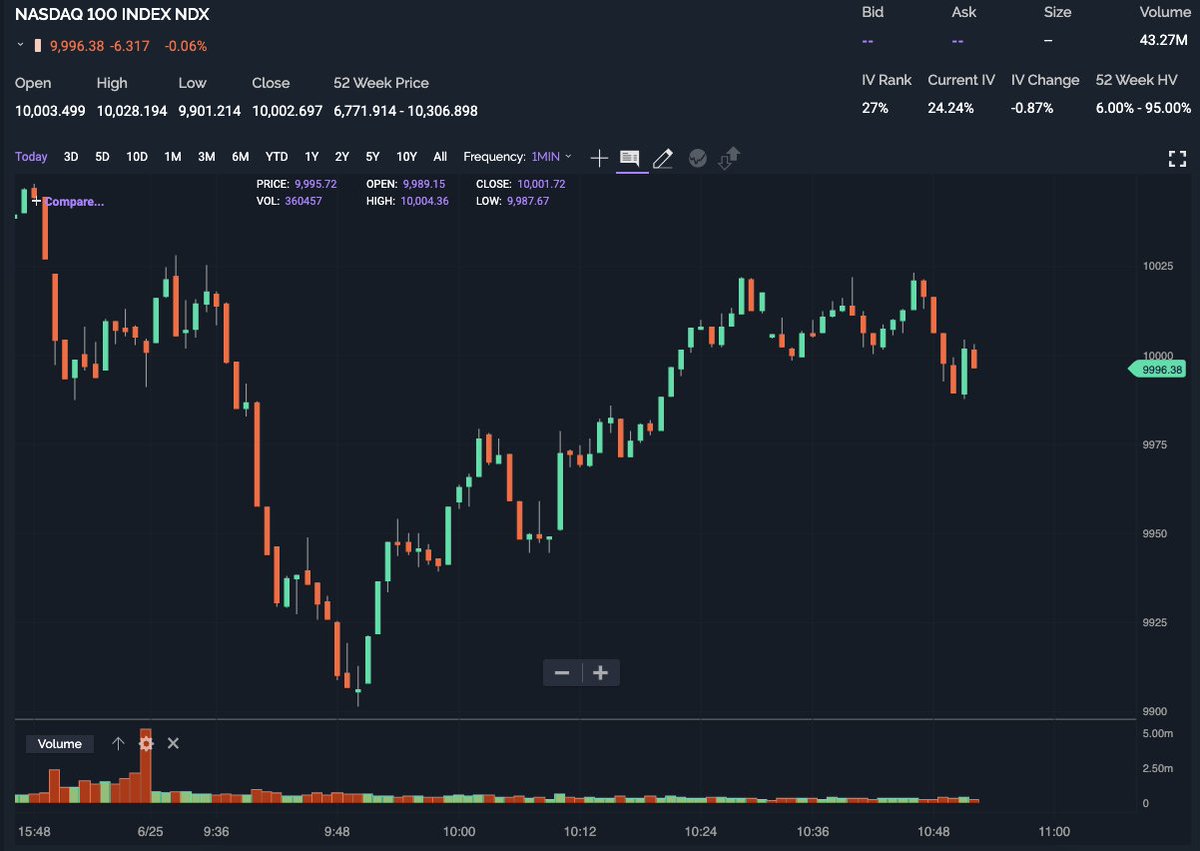Open Volume study settings gear
Viewport: 1200px width, 851px height.
[146, 743]
